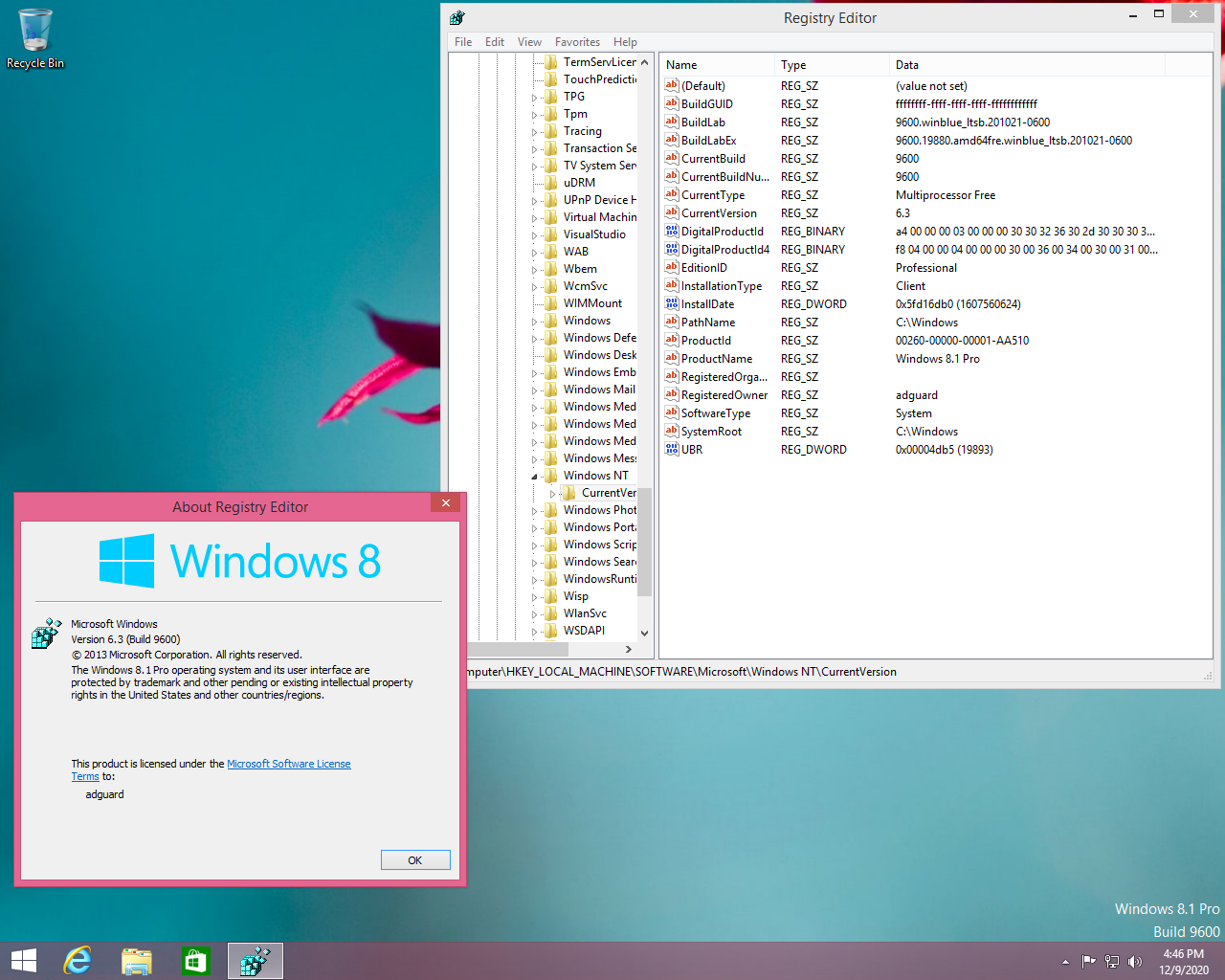Viewport: 1225px width, 980px height.
Task: Expand the TPG tree node
Action: tap(535, 97)
